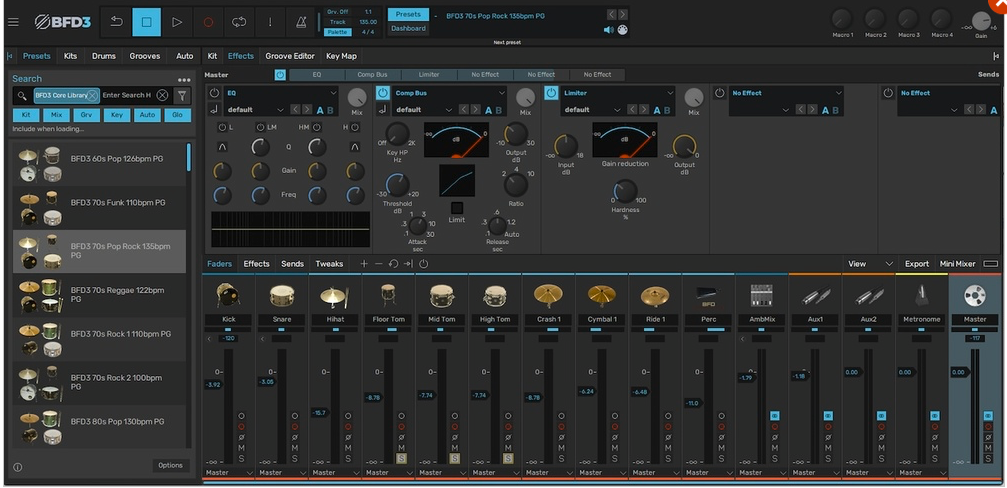Click the Crash 1 cymbal icon
This screenshot has height=488, width=1007.
pyautogui.click(x=548, y=296)
